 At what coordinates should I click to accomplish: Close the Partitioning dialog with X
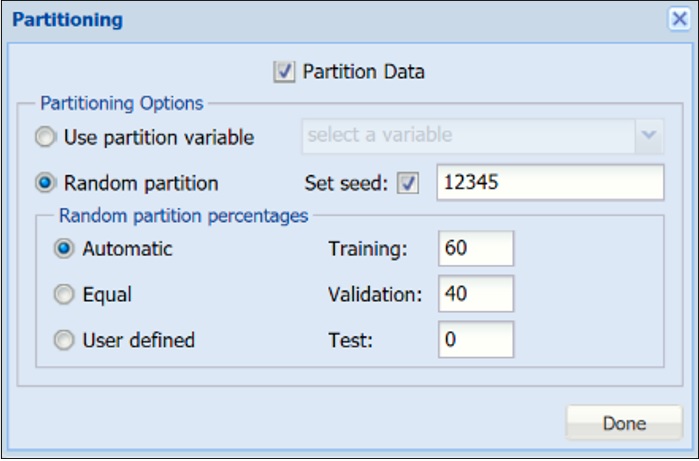678,19
